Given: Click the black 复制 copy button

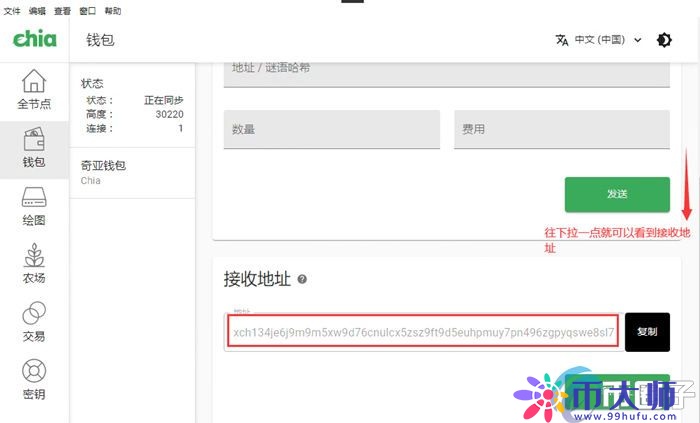Looking at the screenshot, I should [x=647, y=332].
